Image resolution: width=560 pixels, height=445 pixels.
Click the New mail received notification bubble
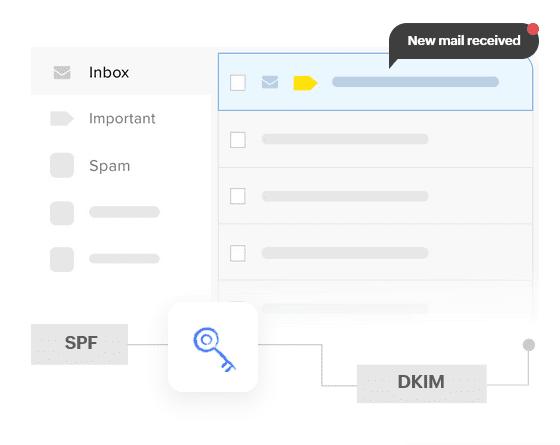click(464, 41)
